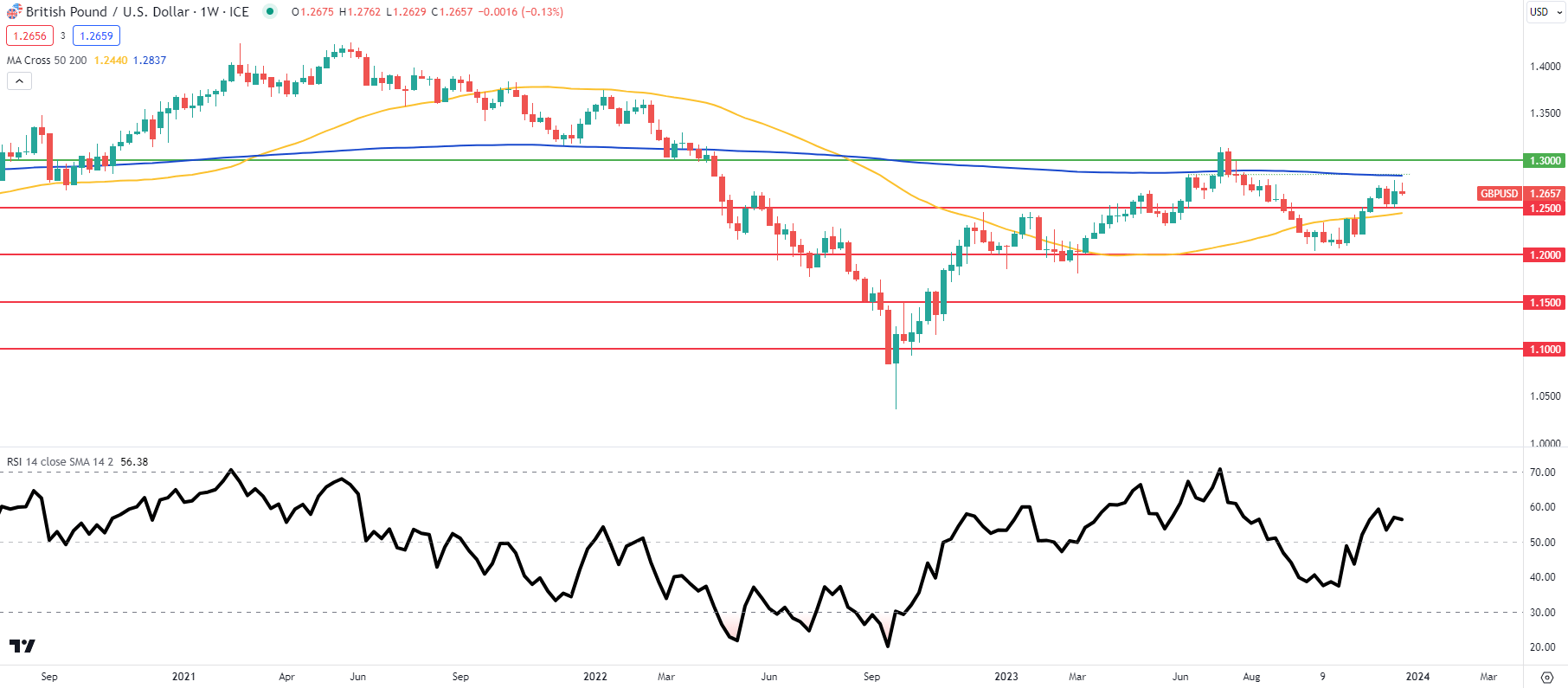Select the RSI 14 close SMA legend
The width and height of the screenshot is (1568, 688).
coord(60,462)
